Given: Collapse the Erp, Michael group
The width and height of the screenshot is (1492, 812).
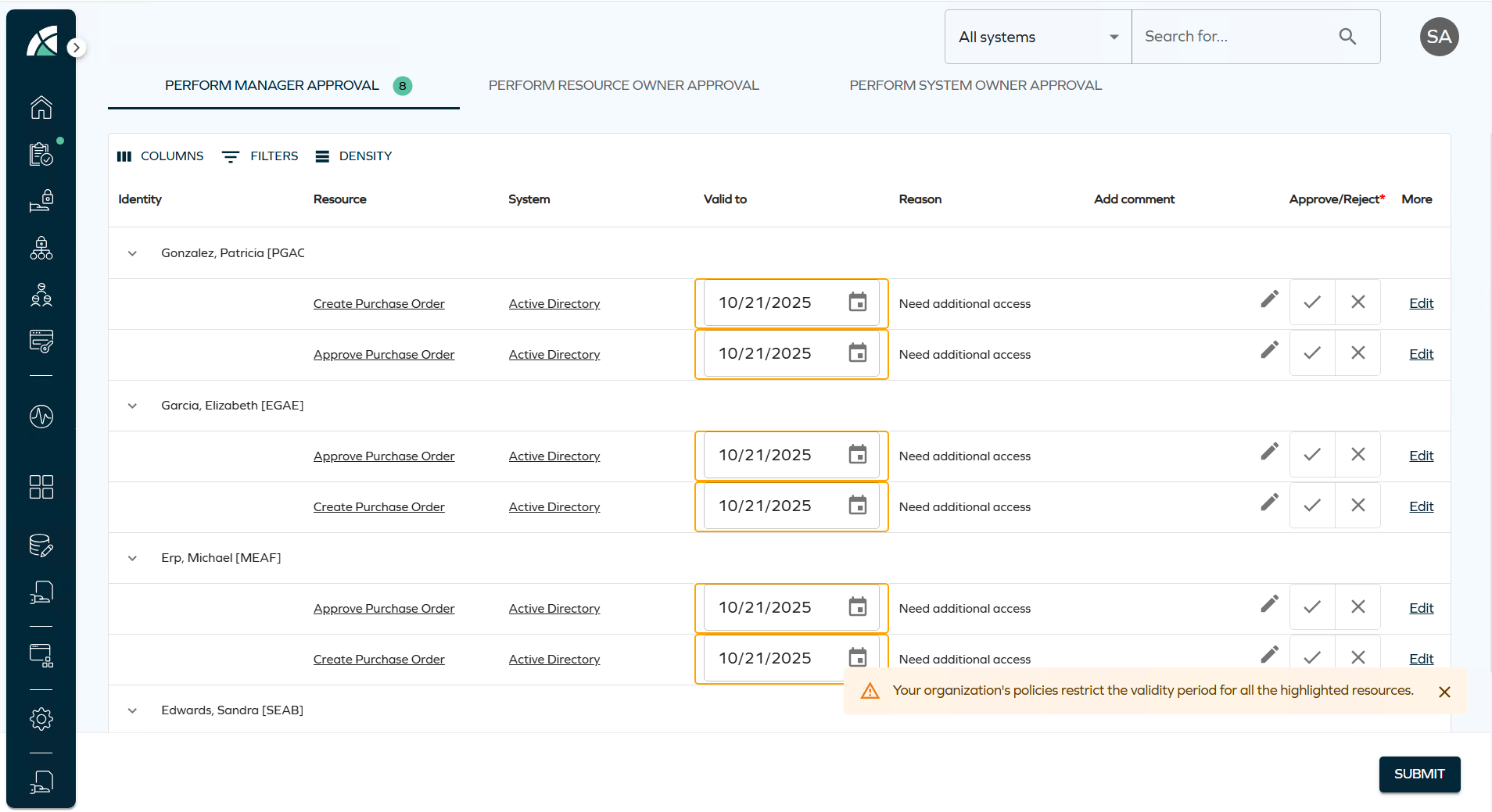Looking at the screenshot, I should coord(132,558).
